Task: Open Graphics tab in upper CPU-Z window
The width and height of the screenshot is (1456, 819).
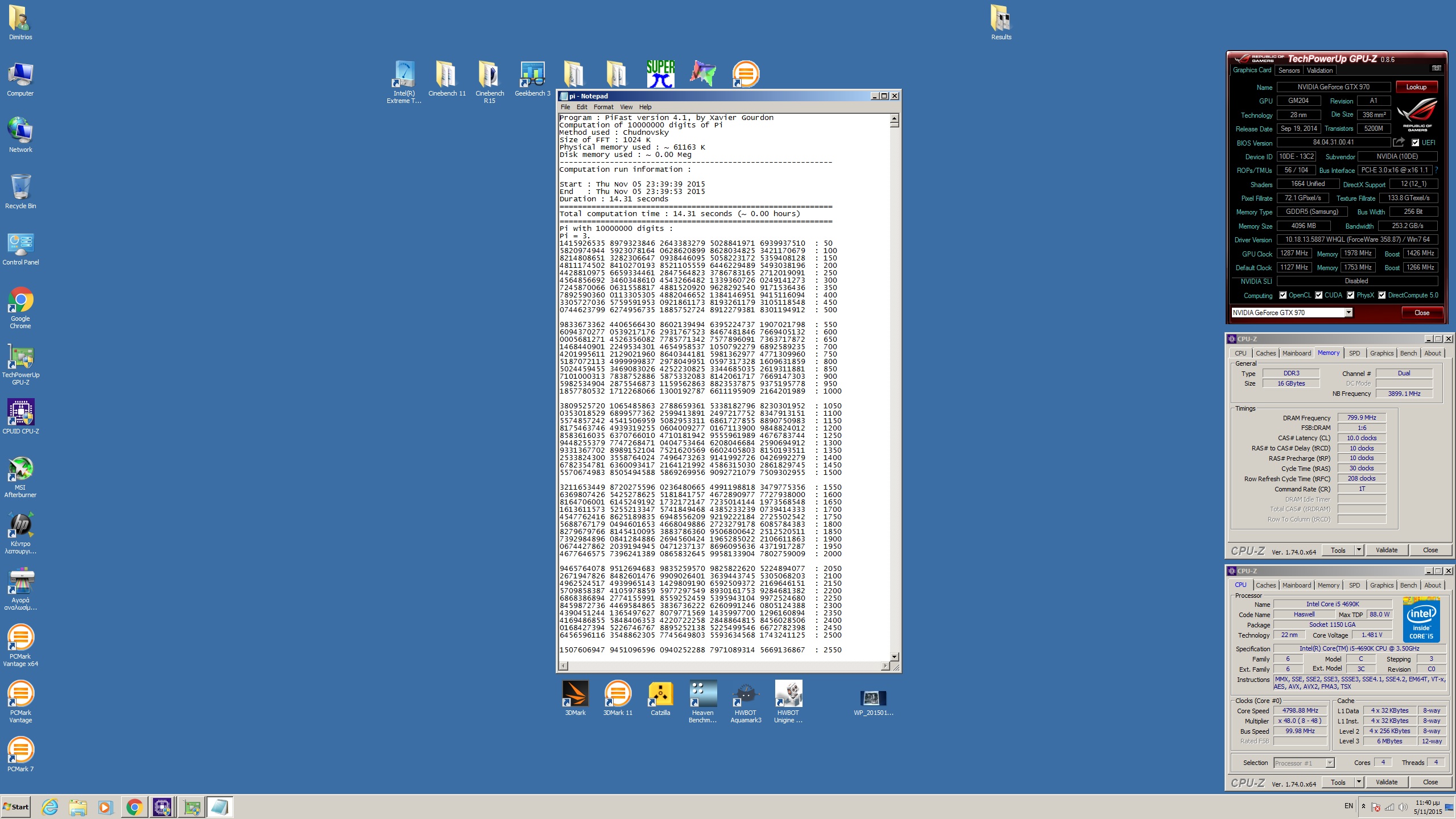Action: 1381,353
